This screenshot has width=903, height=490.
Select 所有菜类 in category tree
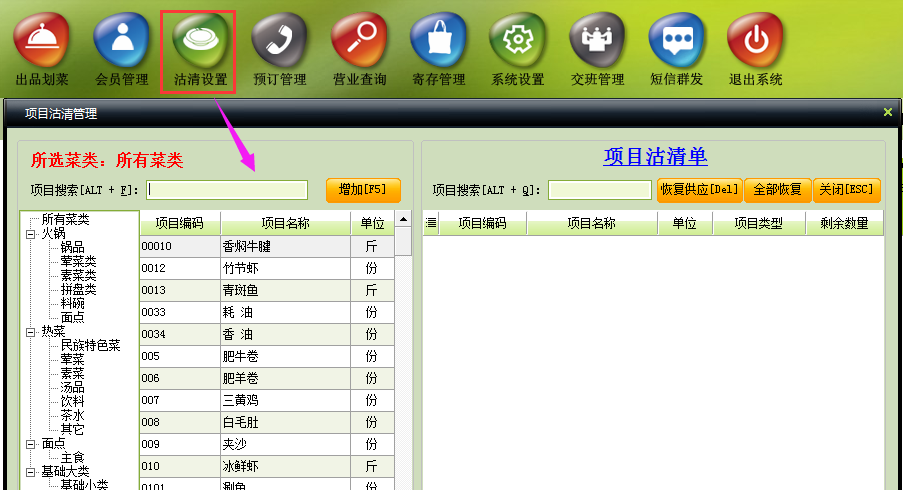pos(65,219)
